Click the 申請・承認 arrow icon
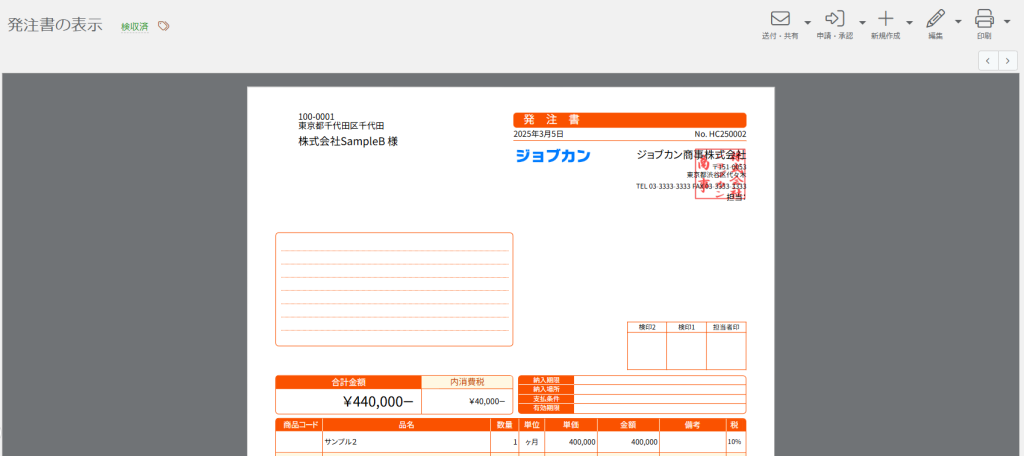This screenshot has height=456, width=1024. (835, 18)
